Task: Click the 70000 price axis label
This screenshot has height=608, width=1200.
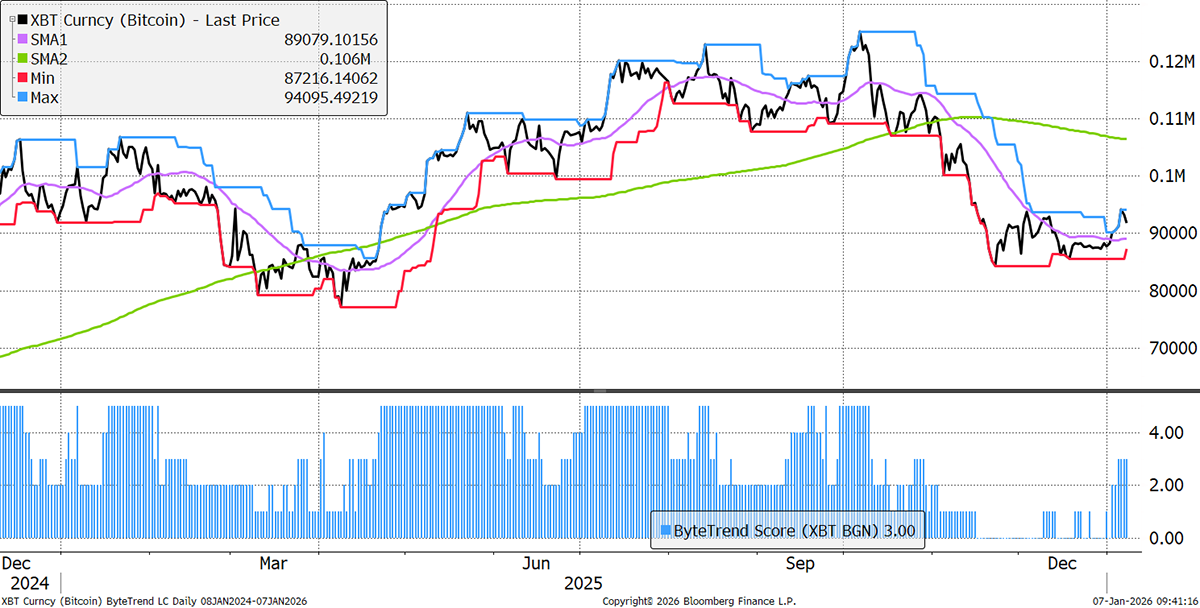Action: [1160, 349]
